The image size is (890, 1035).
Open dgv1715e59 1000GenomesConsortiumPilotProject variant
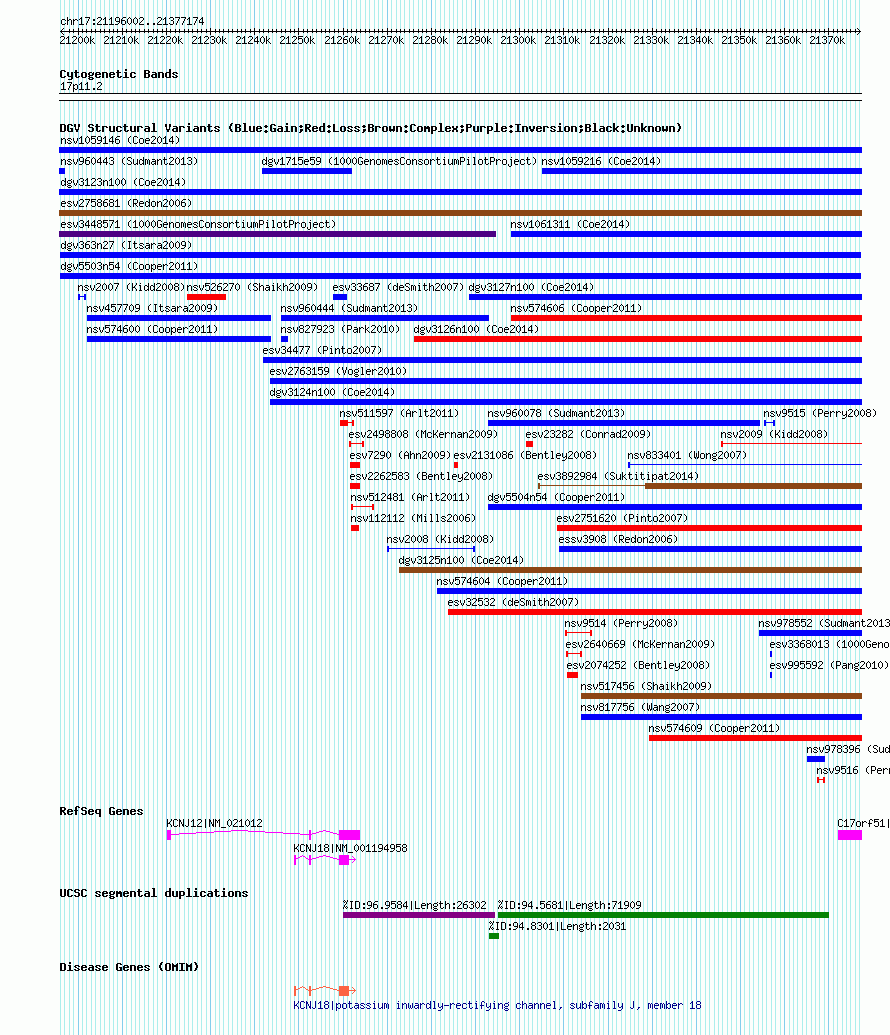pos(399,161)
